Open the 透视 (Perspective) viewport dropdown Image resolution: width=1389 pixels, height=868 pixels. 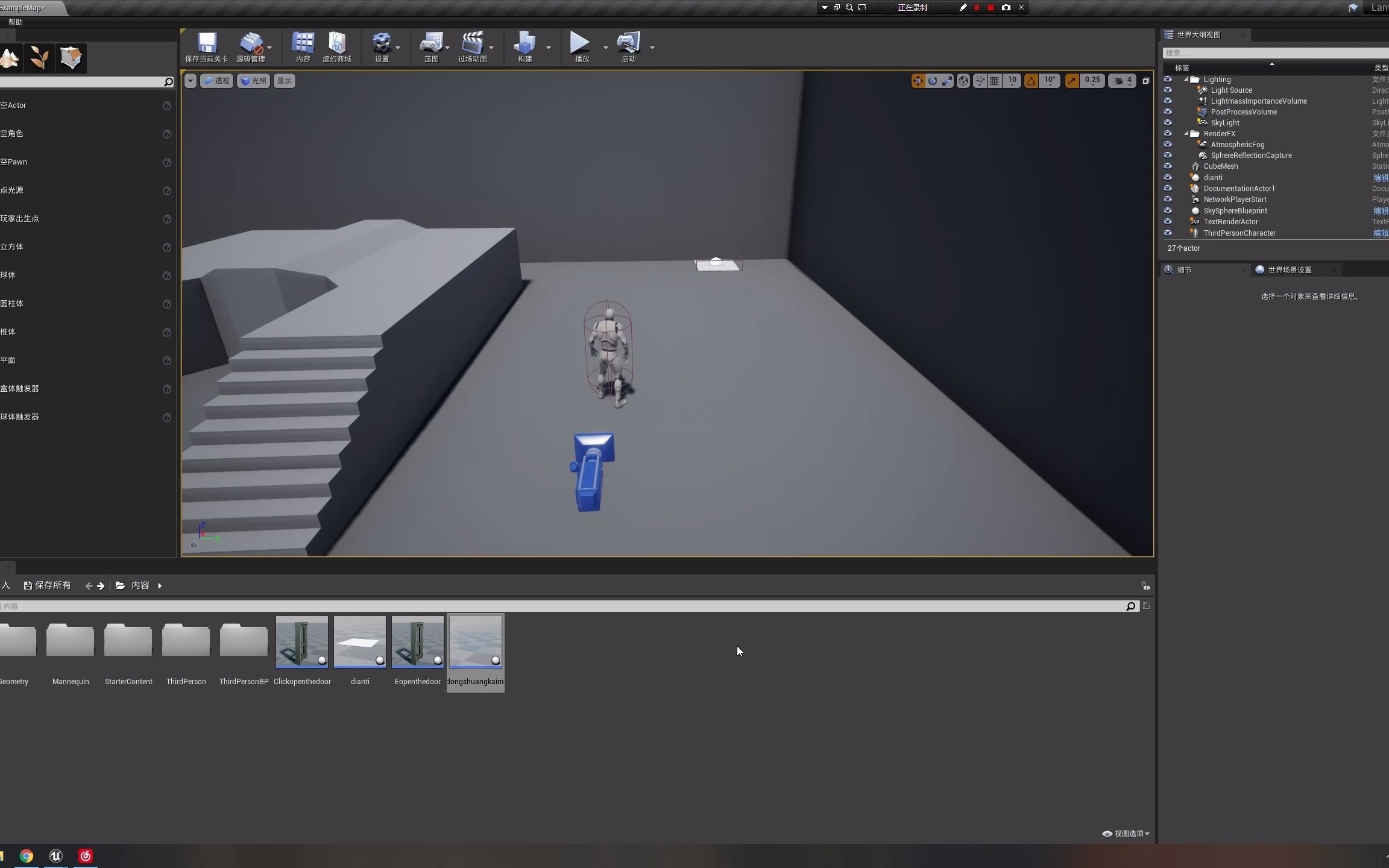click(216, 81)
